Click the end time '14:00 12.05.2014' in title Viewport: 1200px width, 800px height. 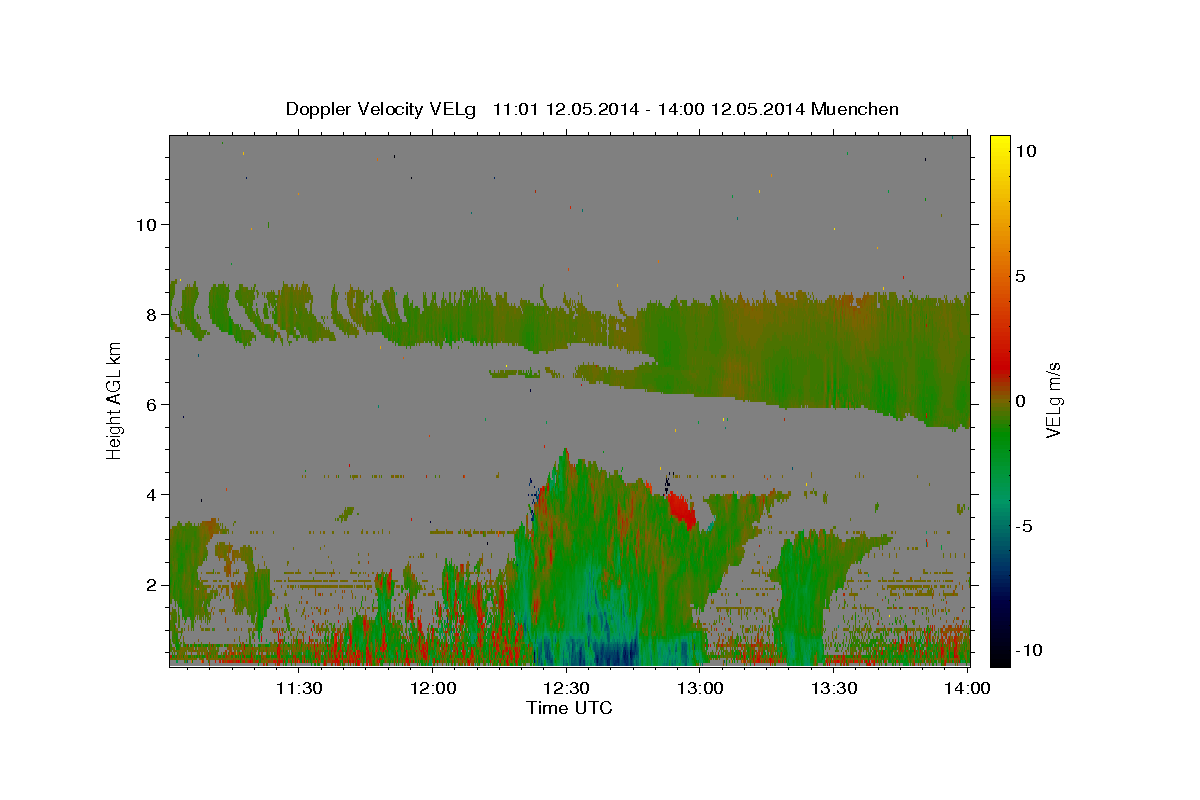[x=733, y=109]
